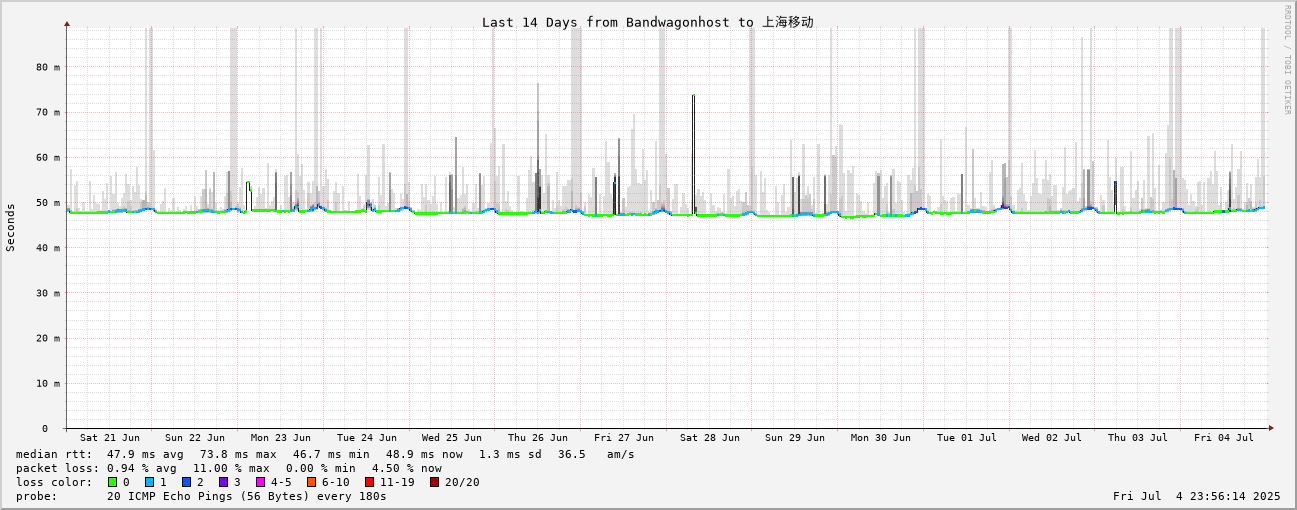Click the 'RRDTOOL / TOBI OETIKER' vertical credit
The image size is (1297, 510).
click(x=1288, y=59)
